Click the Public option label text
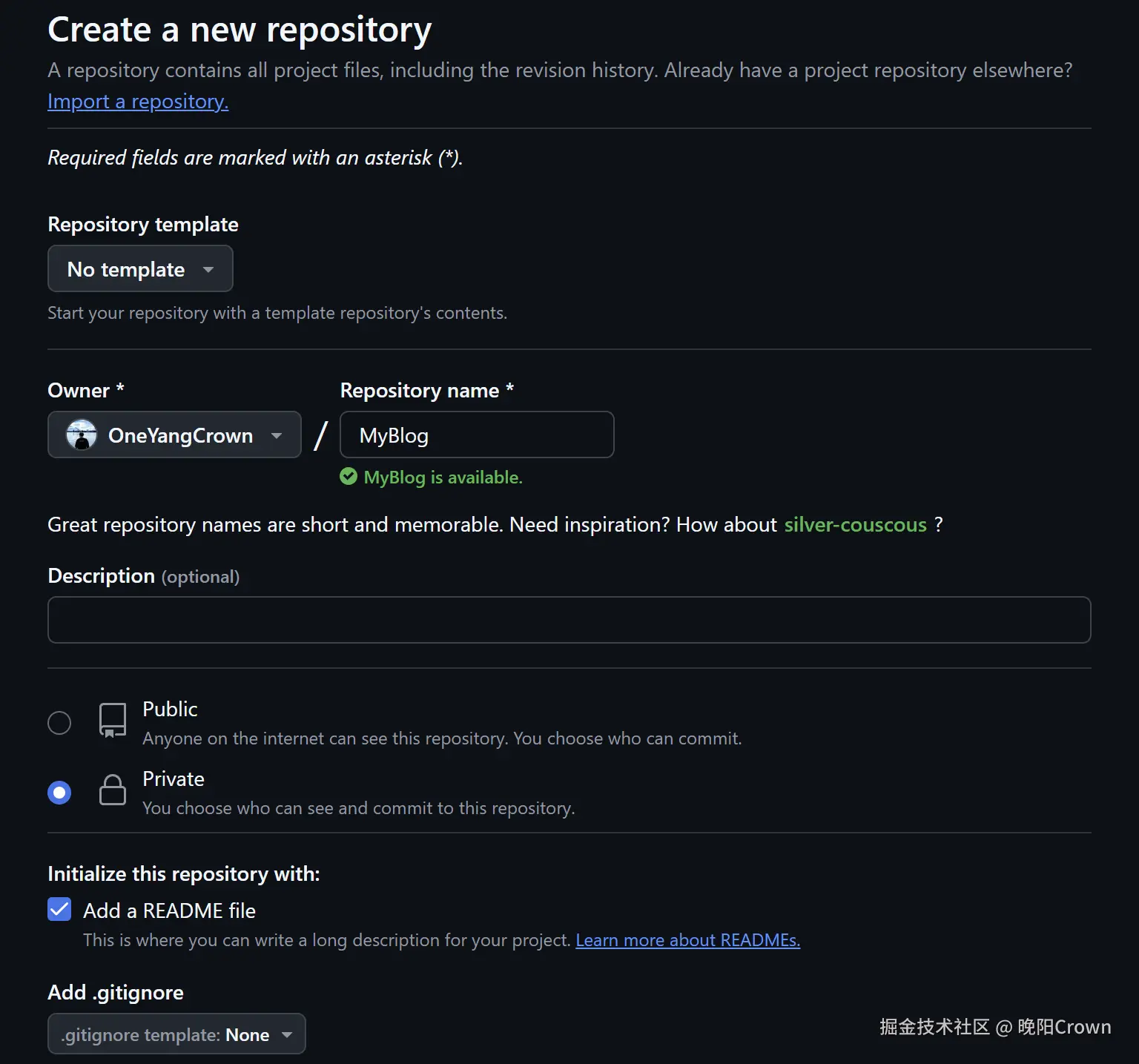The height and width of the screenshot is (1064, 1139). tap(170, 710)
